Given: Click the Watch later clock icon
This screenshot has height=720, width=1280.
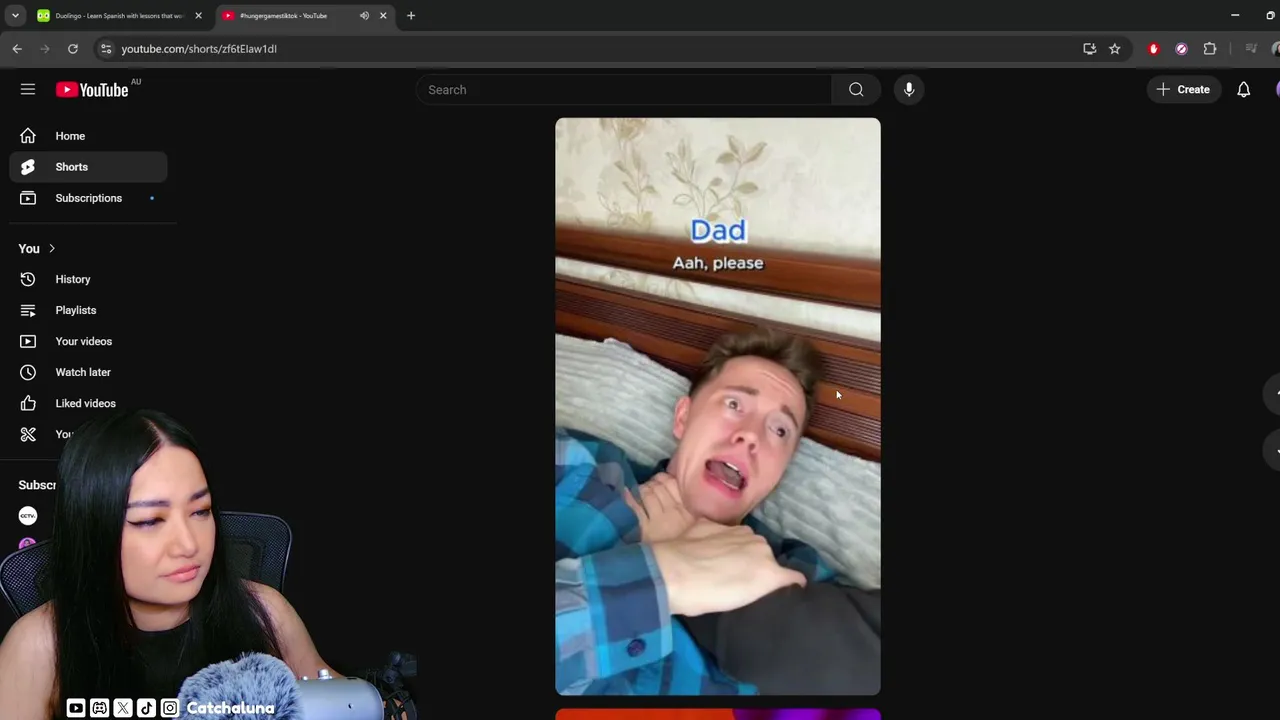Looking at the screenshot, I should 28,372.
